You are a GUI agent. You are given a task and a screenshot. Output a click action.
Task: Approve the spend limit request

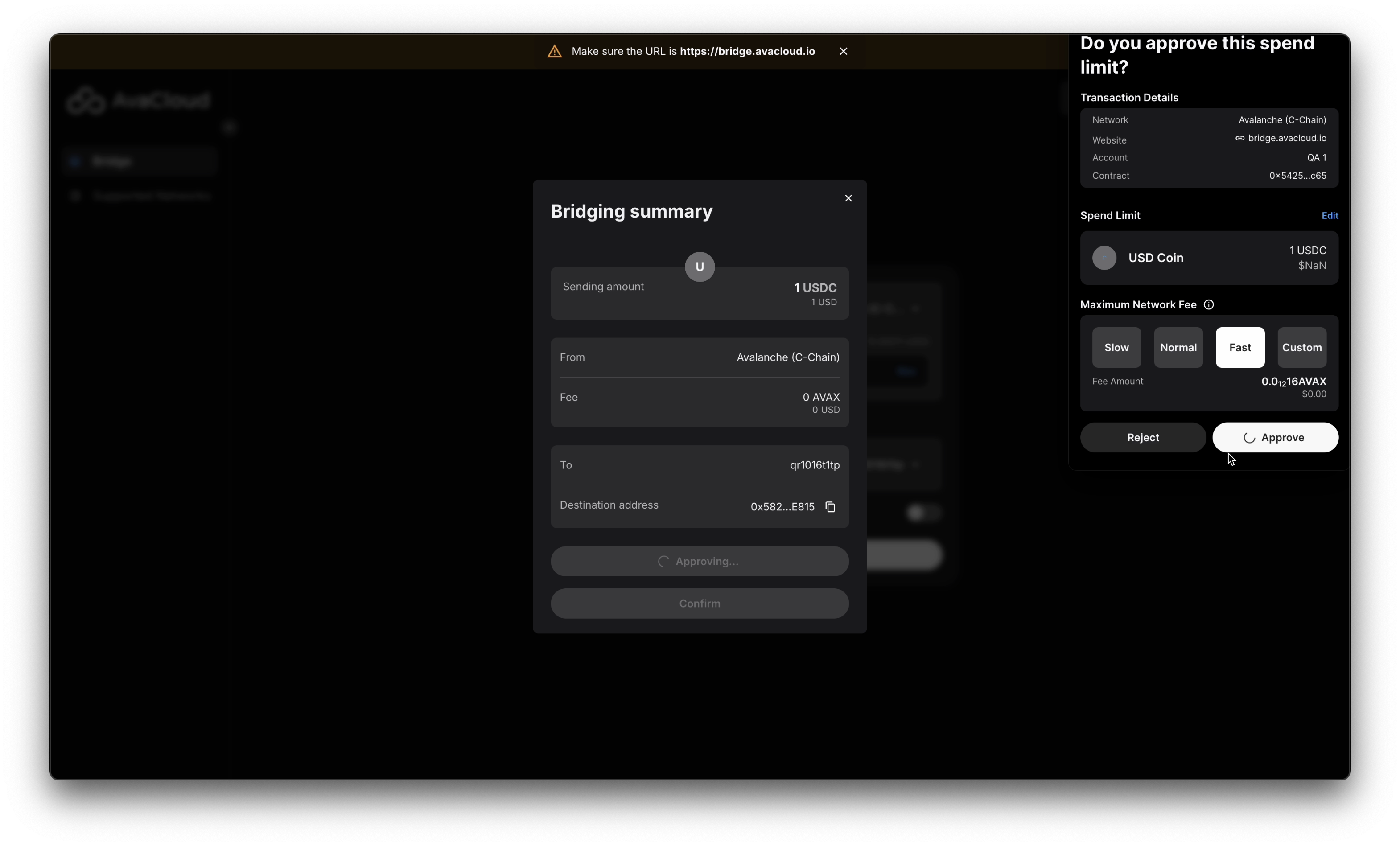coord(1275,438)
